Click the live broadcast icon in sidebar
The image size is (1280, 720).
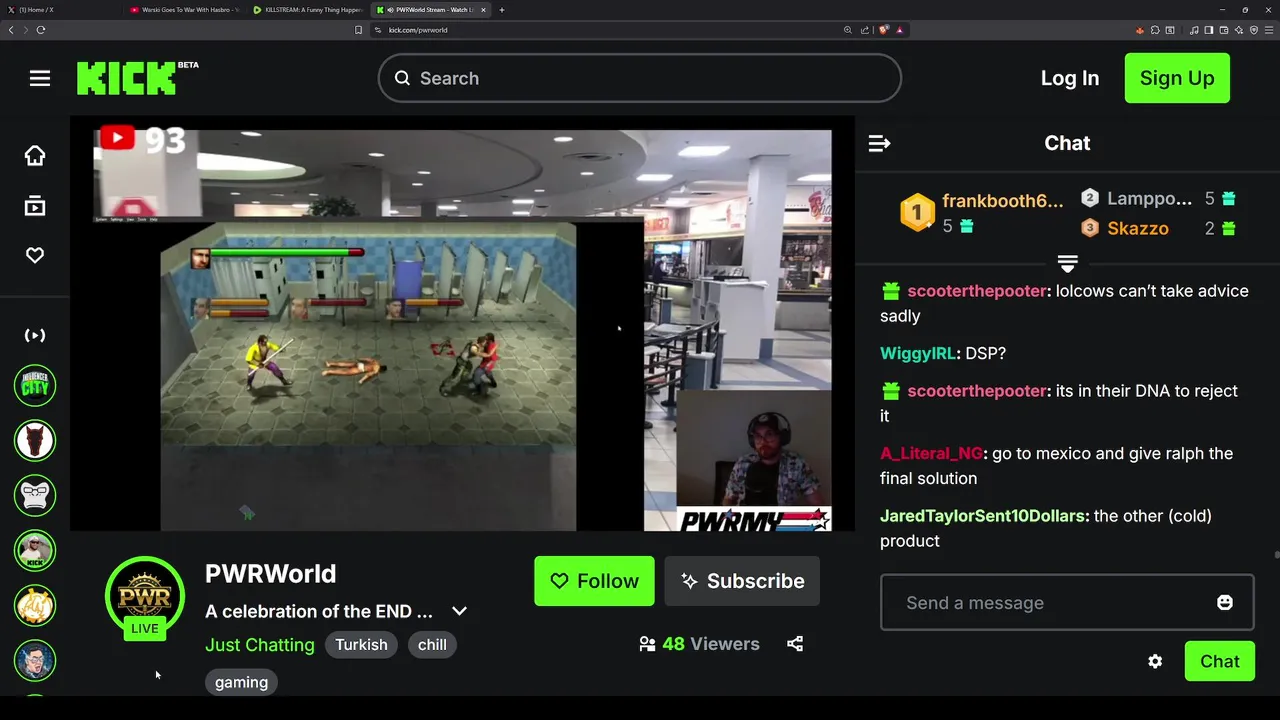(35, 335)
